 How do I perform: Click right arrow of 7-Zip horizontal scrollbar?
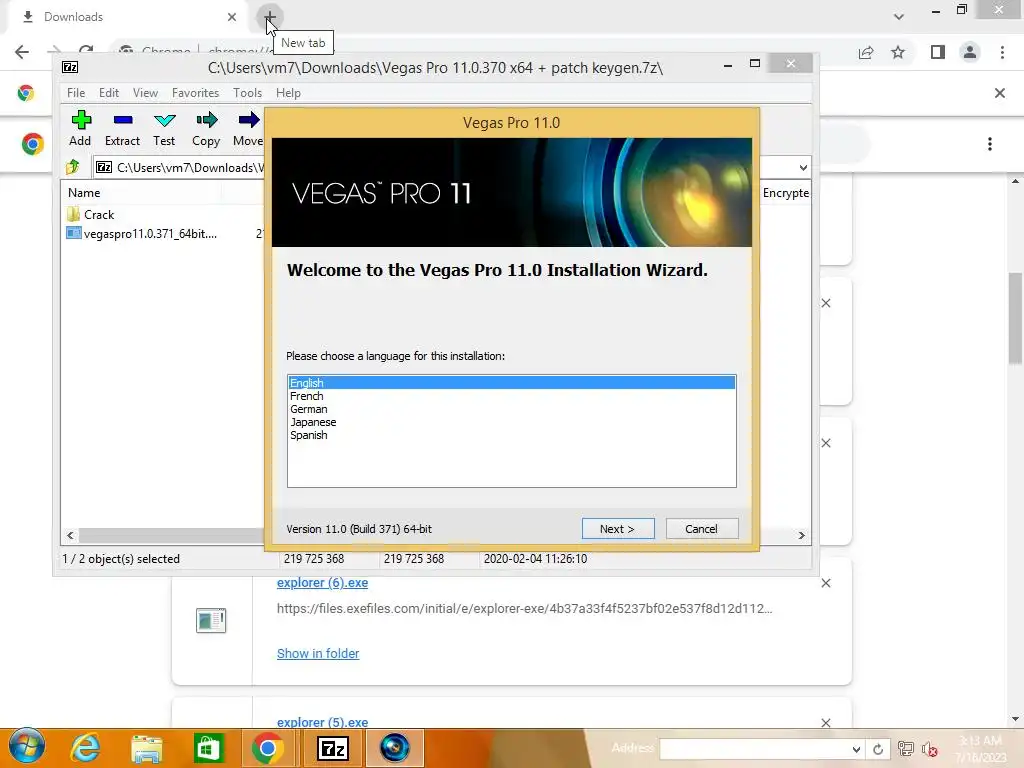click(x=801, y=536)
